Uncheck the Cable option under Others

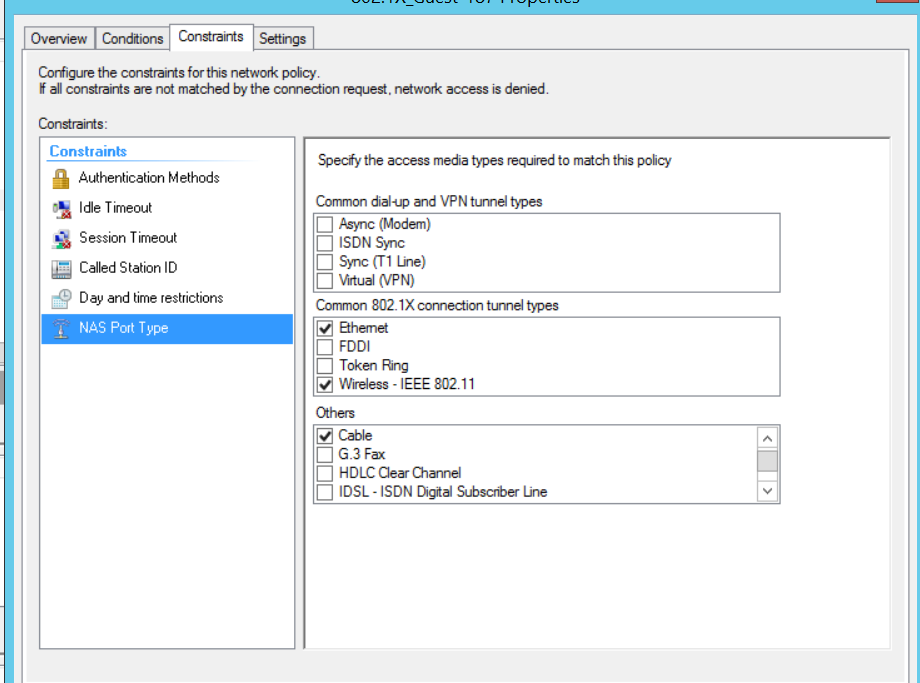[324, 435]
